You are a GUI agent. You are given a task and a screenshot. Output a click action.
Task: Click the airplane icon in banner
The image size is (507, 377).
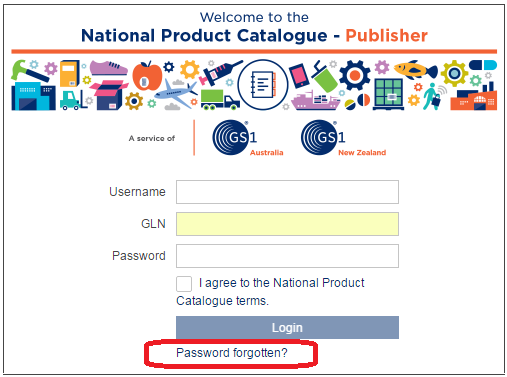tap(175, 92)
